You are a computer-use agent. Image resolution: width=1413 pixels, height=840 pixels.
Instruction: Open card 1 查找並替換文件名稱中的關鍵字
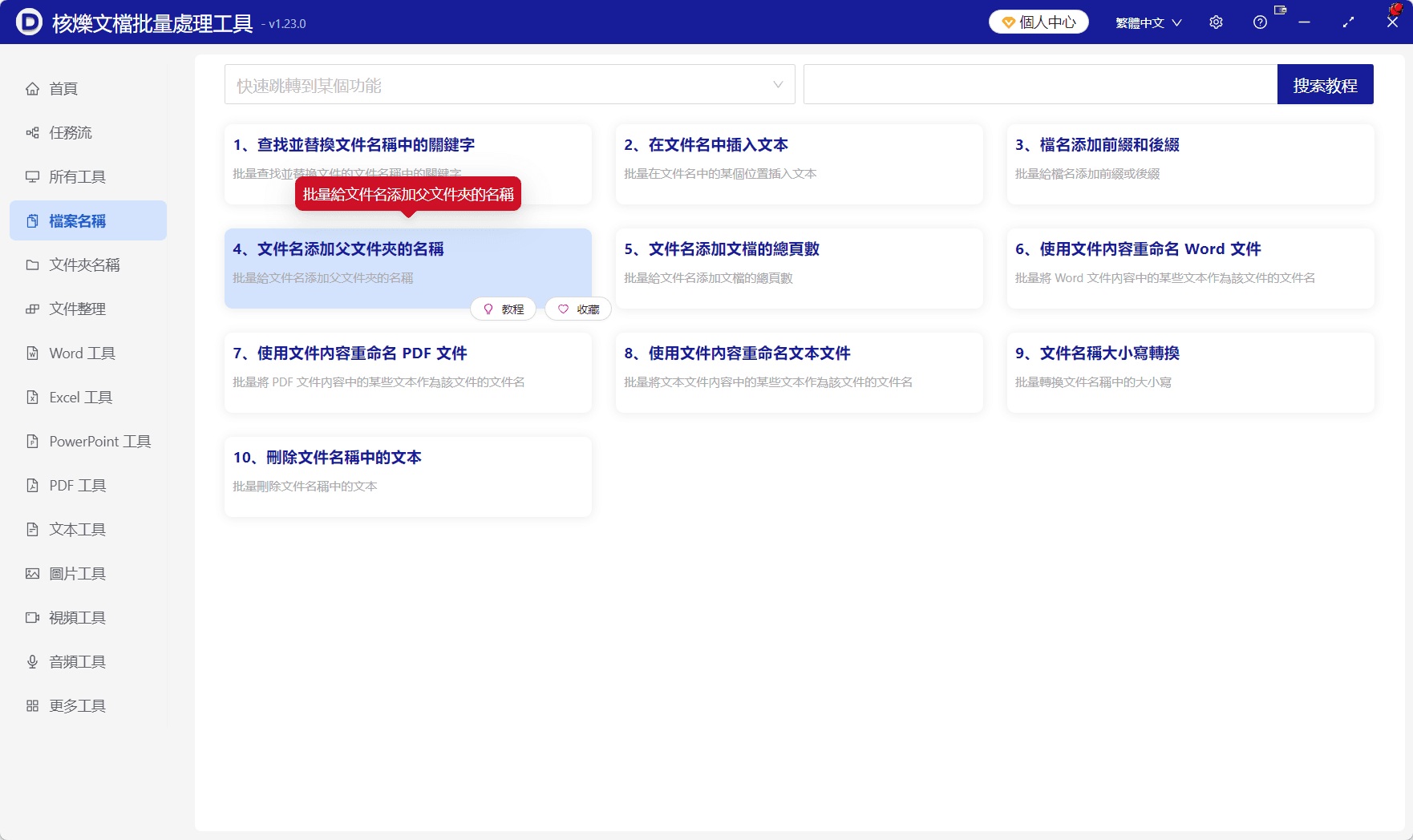[408, 164]
